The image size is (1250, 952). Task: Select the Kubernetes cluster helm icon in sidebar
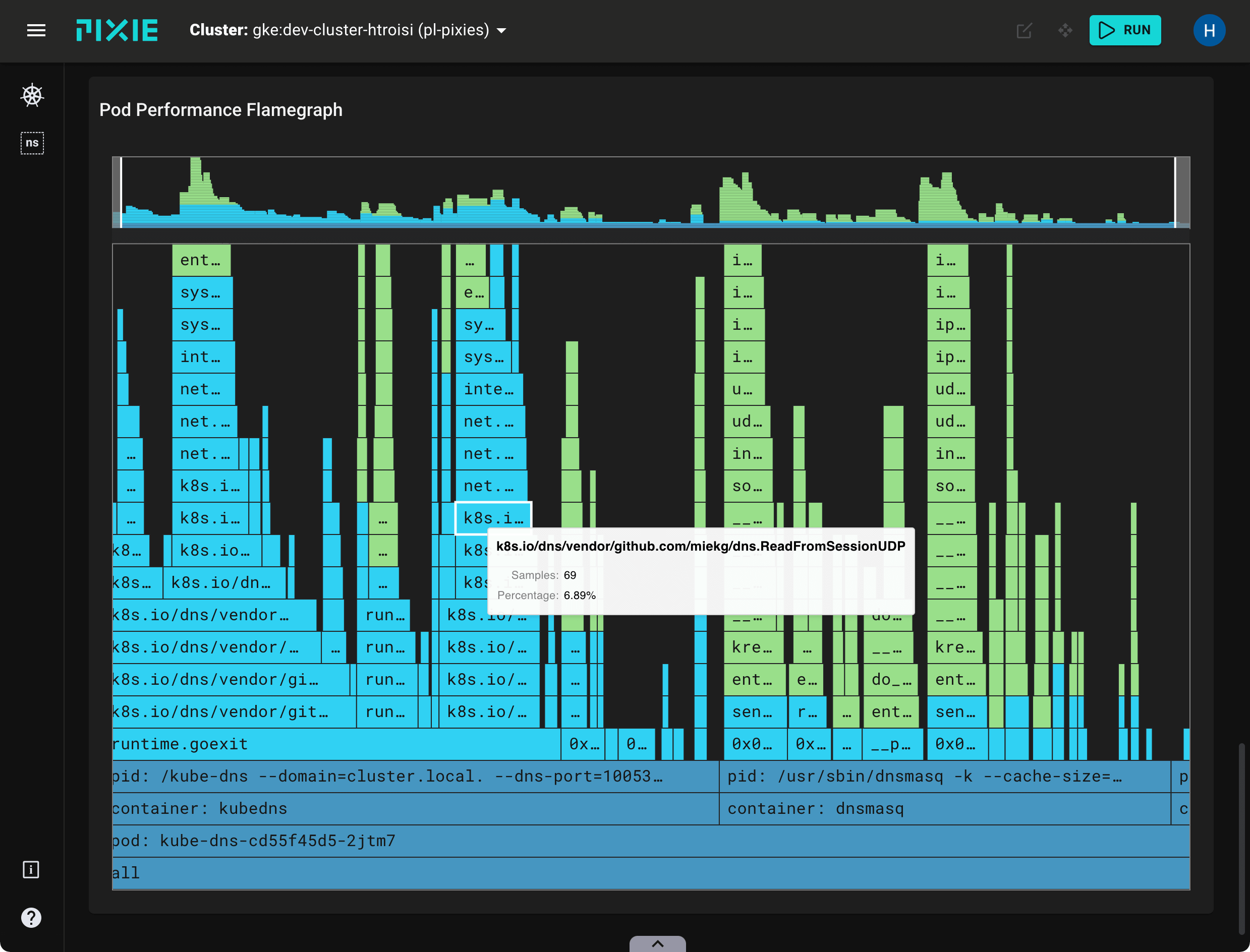point(32,95)
